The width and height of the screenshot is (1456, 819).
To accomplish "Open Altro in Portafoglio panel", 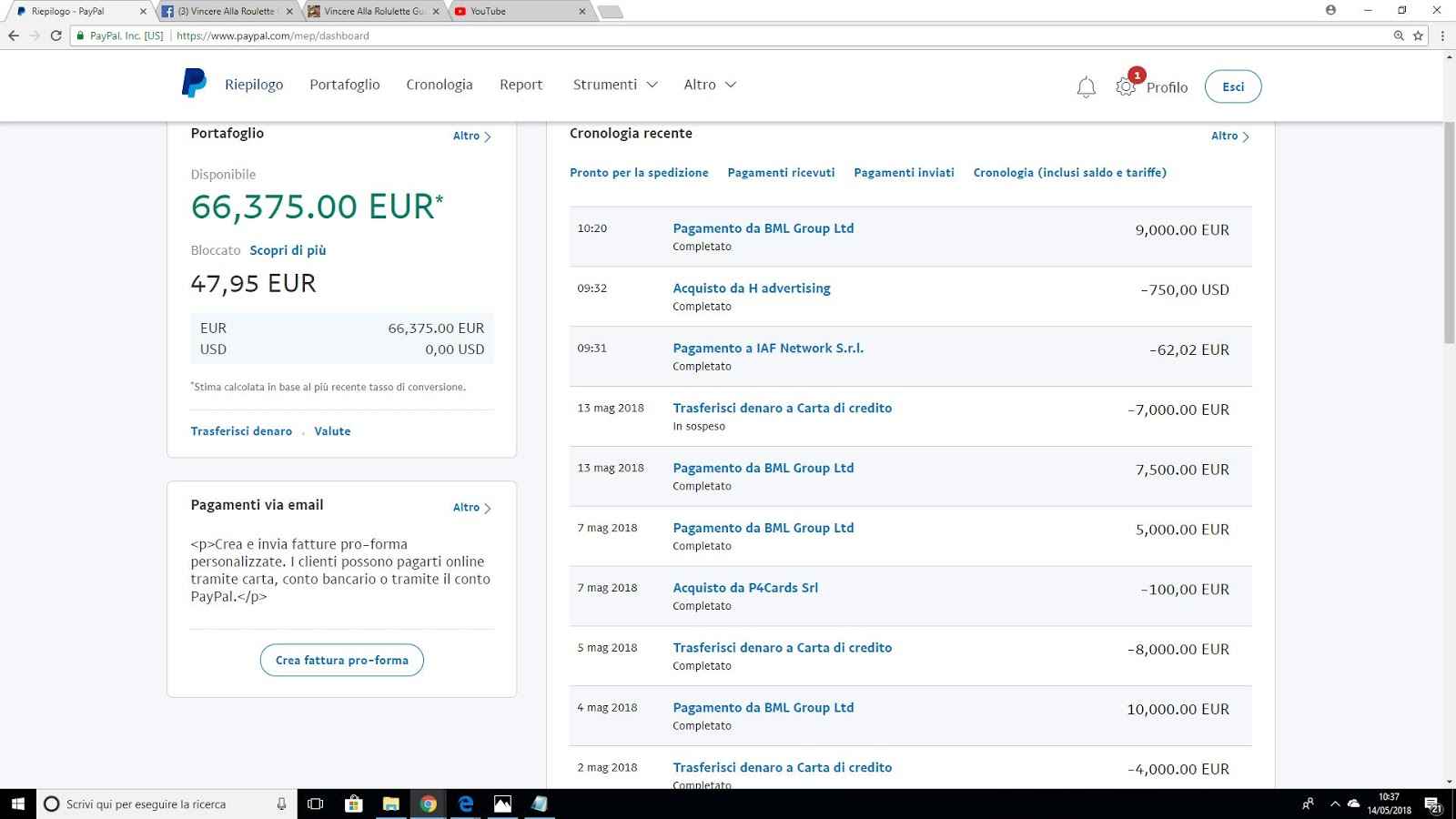I will [x=471, y=136].
